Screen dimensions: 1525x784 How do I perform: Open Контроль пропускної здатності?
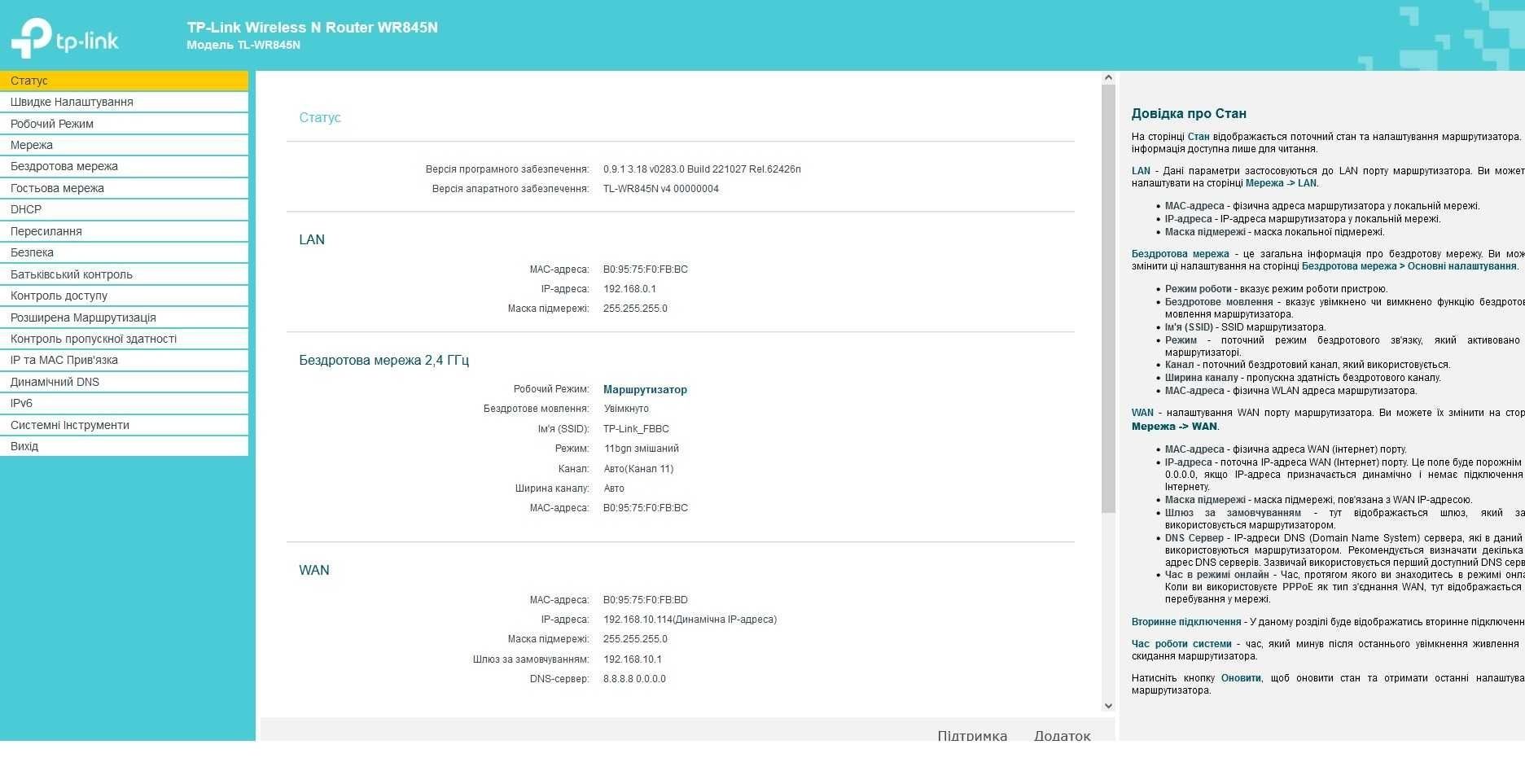(x=124, y=339)
